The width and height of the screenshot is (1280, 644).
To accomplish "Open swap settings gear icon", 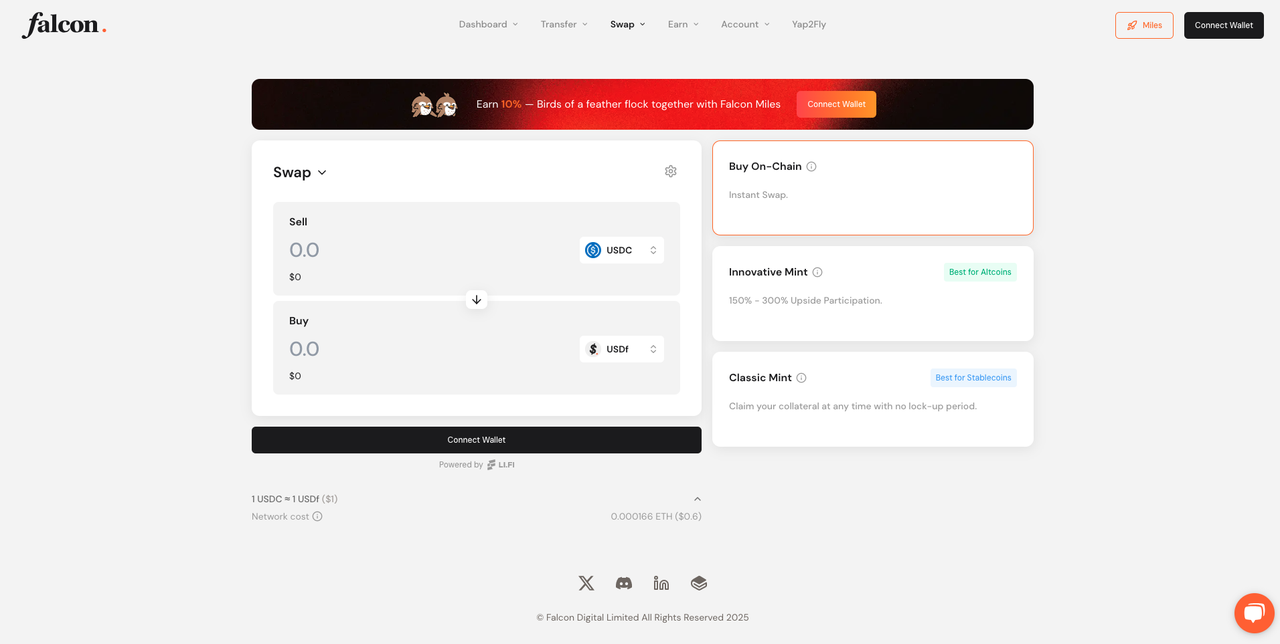I will click(x=670, y=171).
